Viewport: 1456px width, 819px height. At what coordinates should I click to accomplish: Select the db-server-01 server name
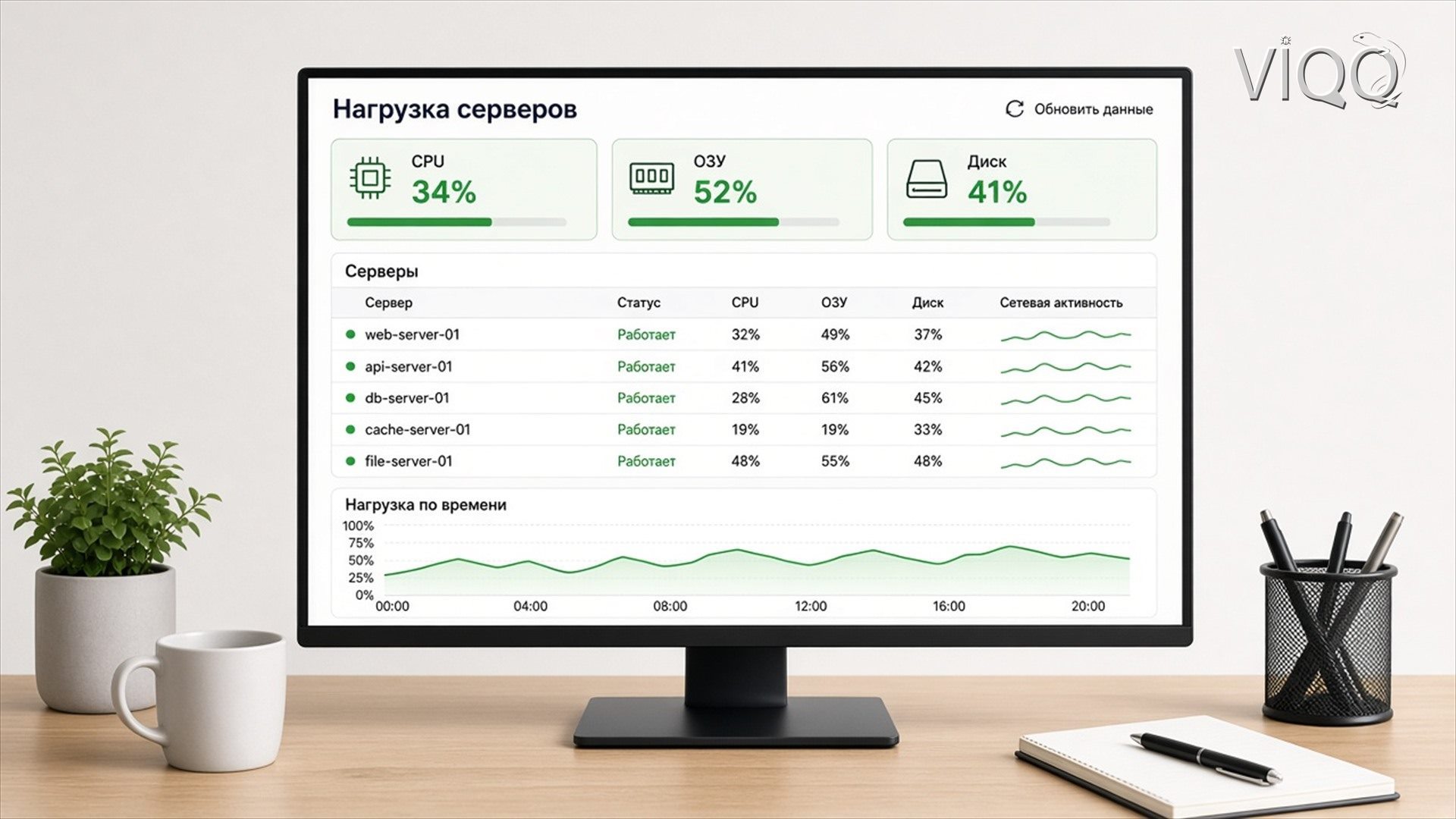pyautogui.click(x=407, y=398)
